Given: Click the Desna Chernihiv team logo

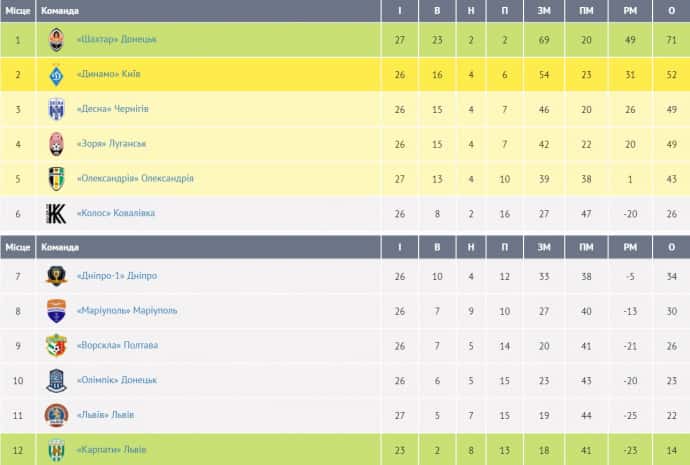Looking at the screenshot, I should click(x=57, y=109).
